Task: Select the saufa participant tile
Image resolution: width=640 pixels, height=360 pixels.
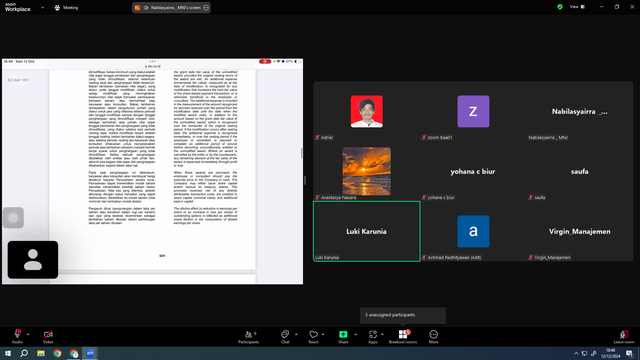Action: (x=580, y=171)
